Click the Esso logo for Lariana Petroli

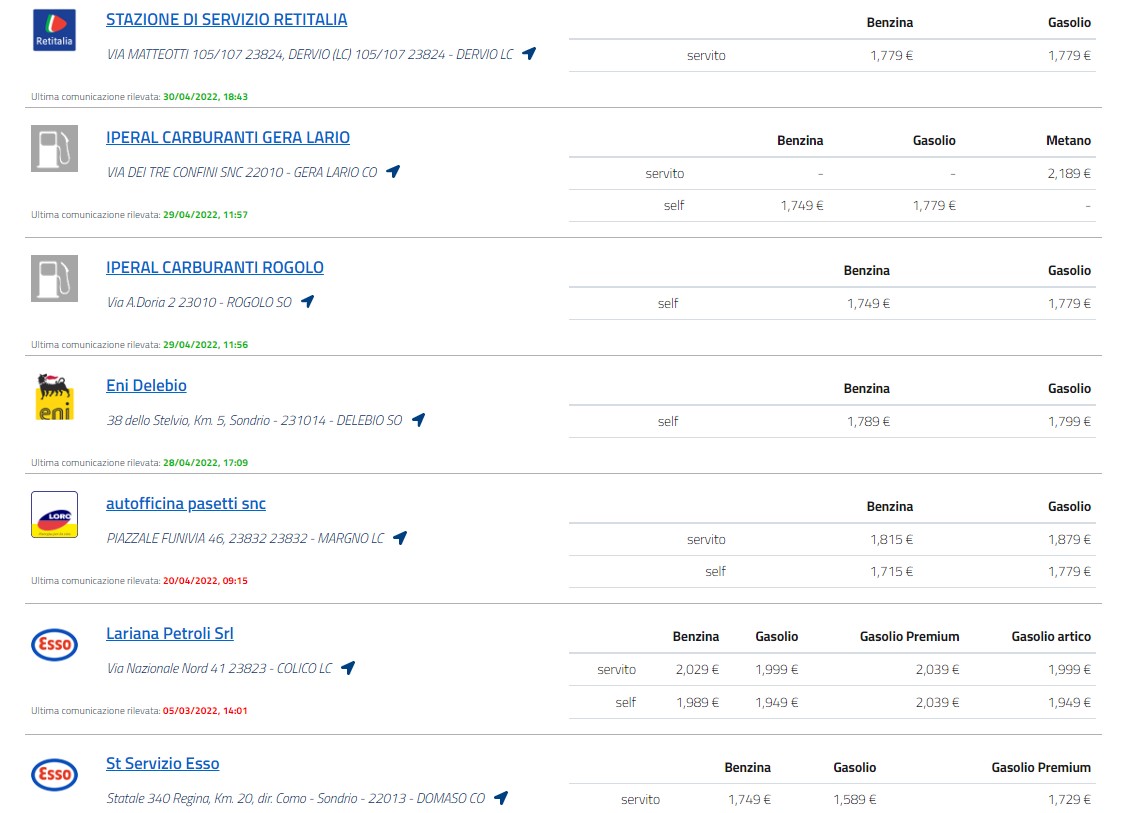[54, 644]
